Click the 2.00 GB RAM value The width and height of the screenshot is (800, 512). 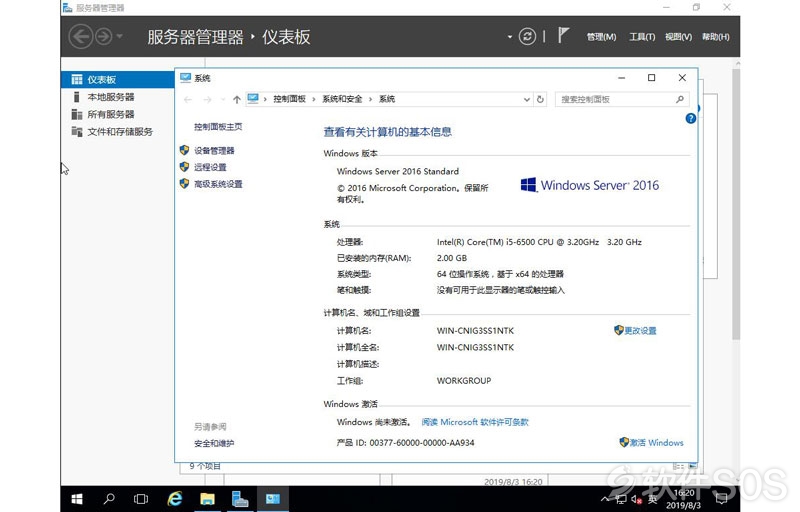(452, 258)
